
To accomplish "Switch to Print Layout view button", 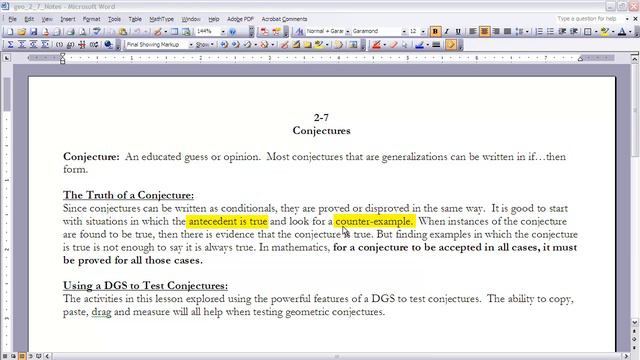I will click(x=22, y=356).
